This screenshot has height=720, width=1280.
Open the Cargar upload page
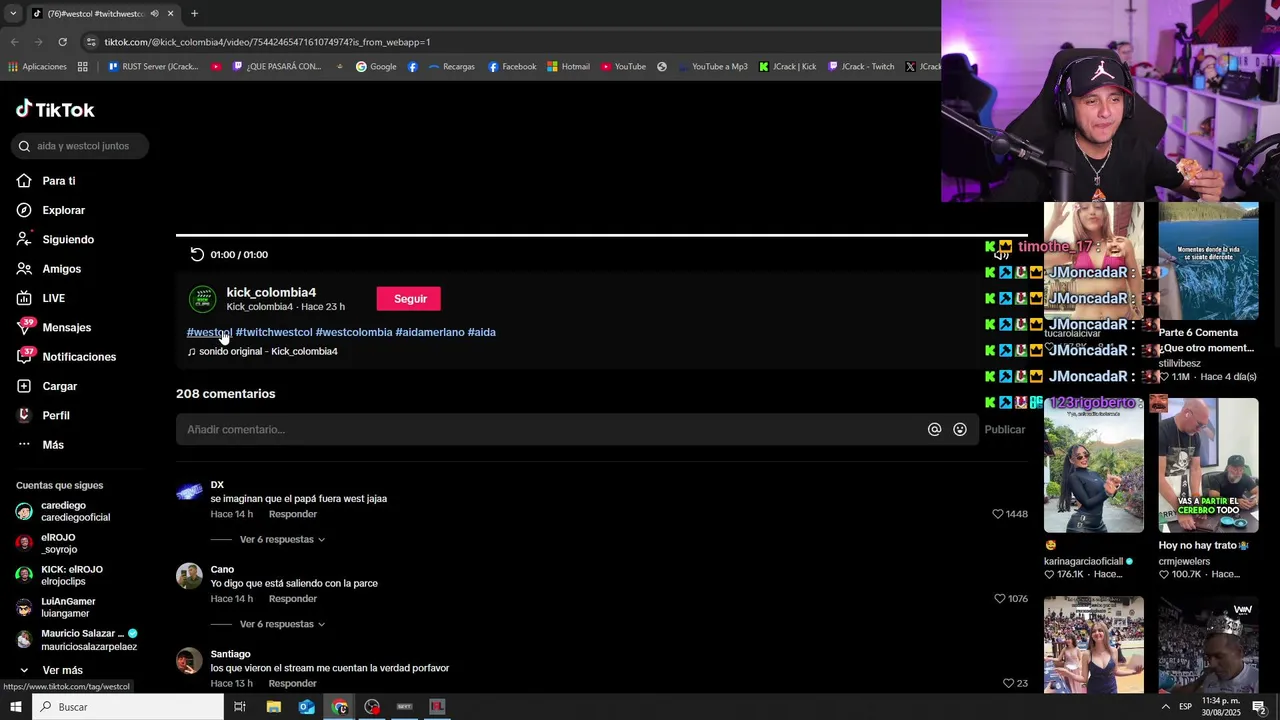[47, 386]
